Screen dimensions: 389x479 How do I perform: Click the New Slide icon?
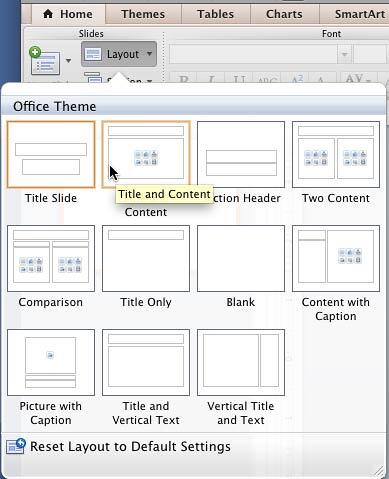pyautogui.click(x=45, y=61)
